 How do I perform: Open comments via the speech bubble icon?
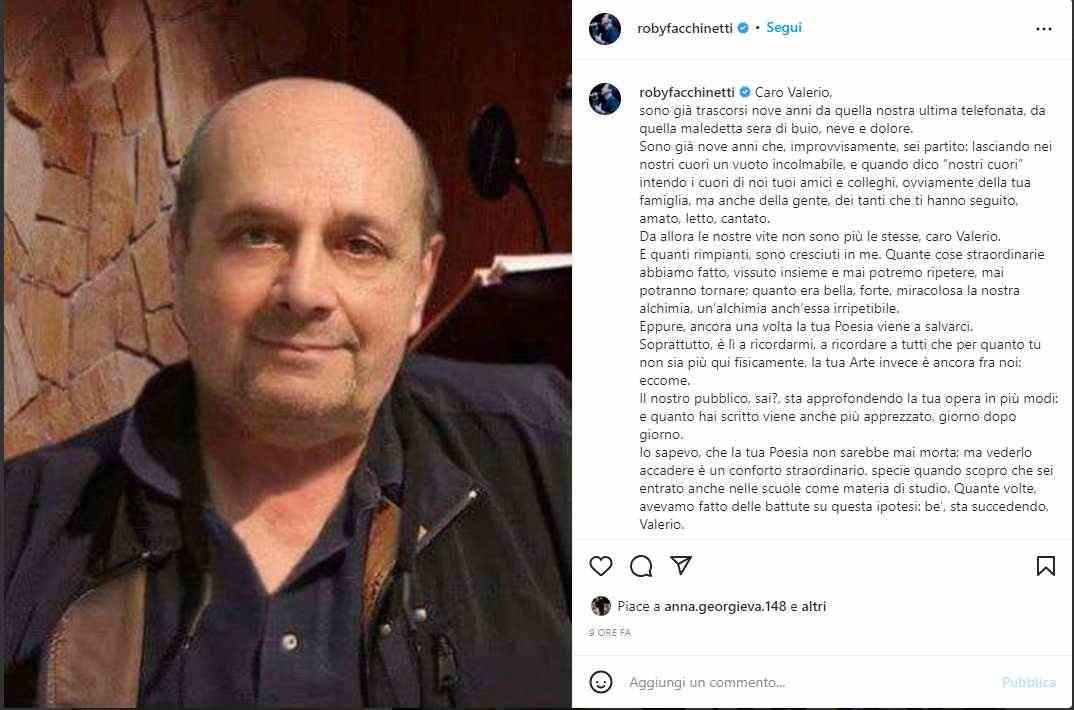[x=641, y=566]
